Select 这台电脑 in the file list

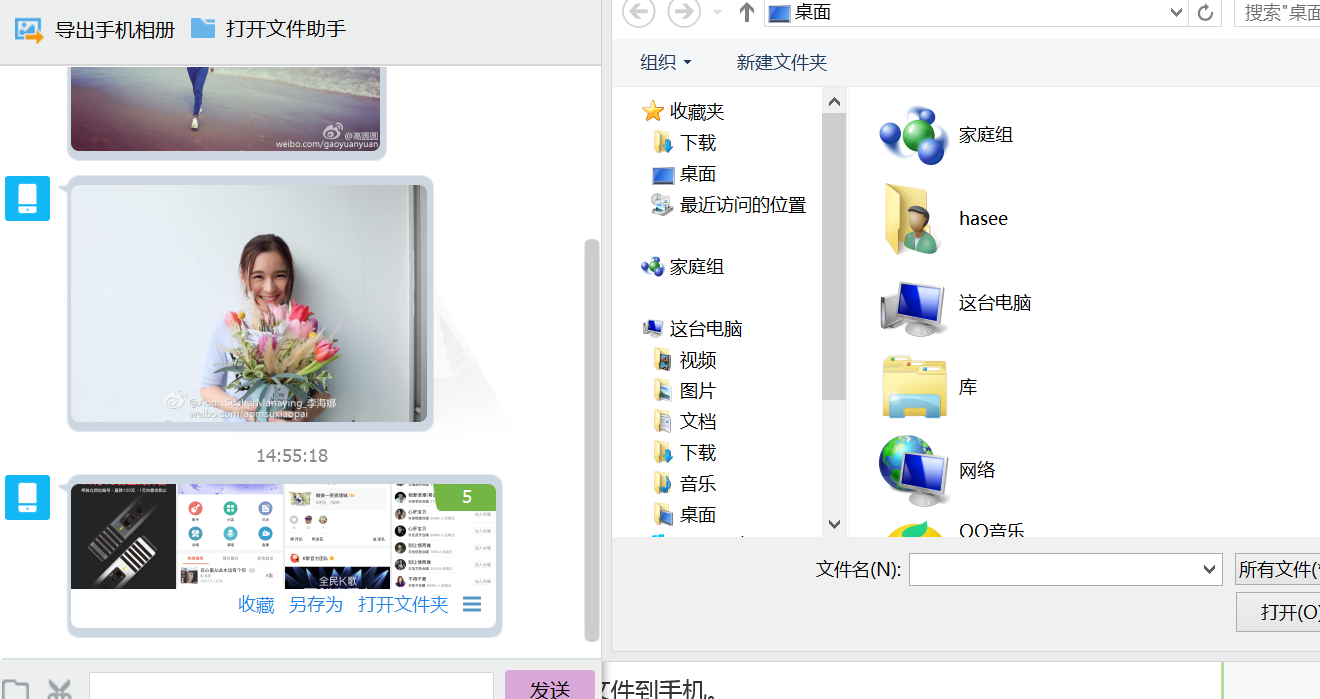955,303
